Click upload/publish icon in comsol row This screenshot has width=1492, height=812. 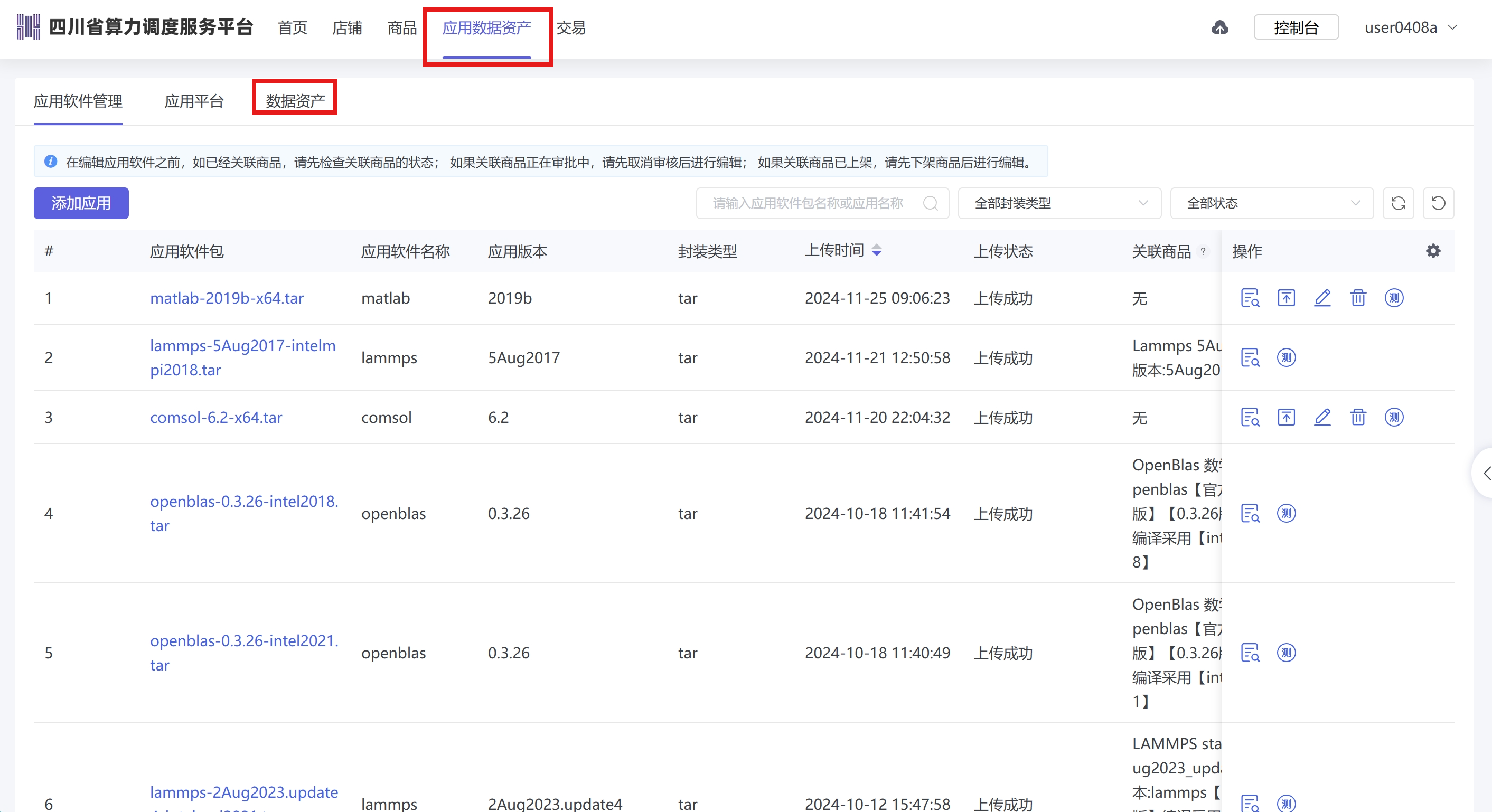tap(1286, 417)
